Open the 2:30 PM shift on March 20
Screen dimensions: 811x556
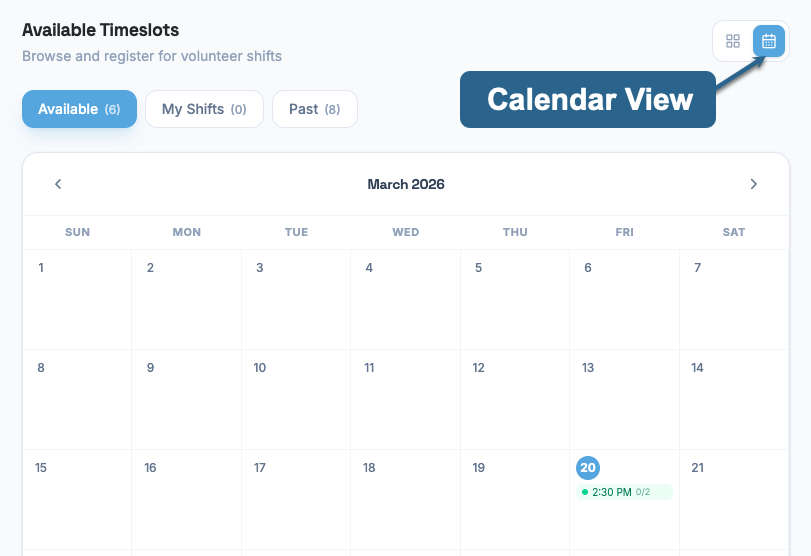[x=624, y=492]
